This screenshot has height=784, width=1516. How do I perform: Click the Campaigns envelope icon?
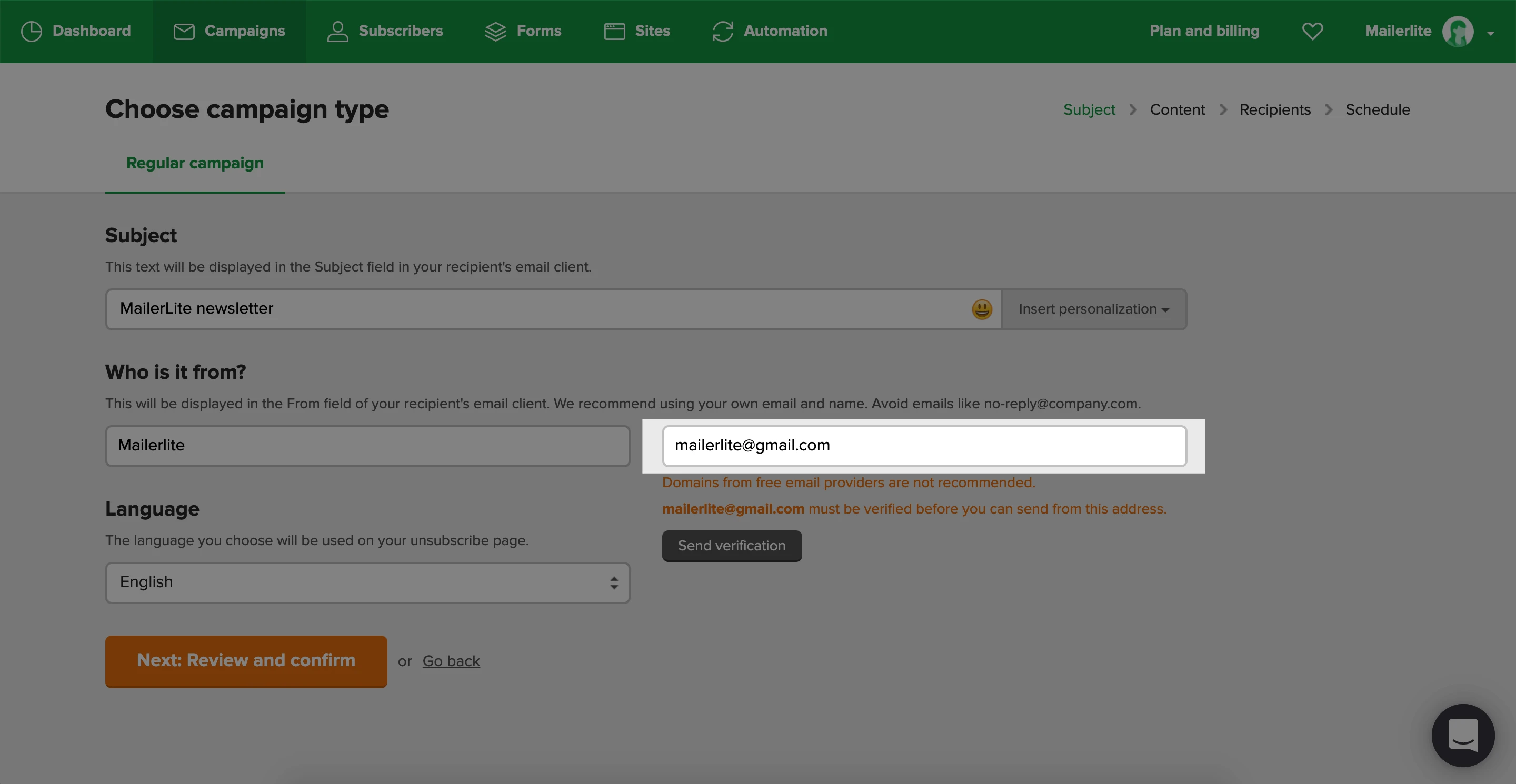[x=184, y=31]
